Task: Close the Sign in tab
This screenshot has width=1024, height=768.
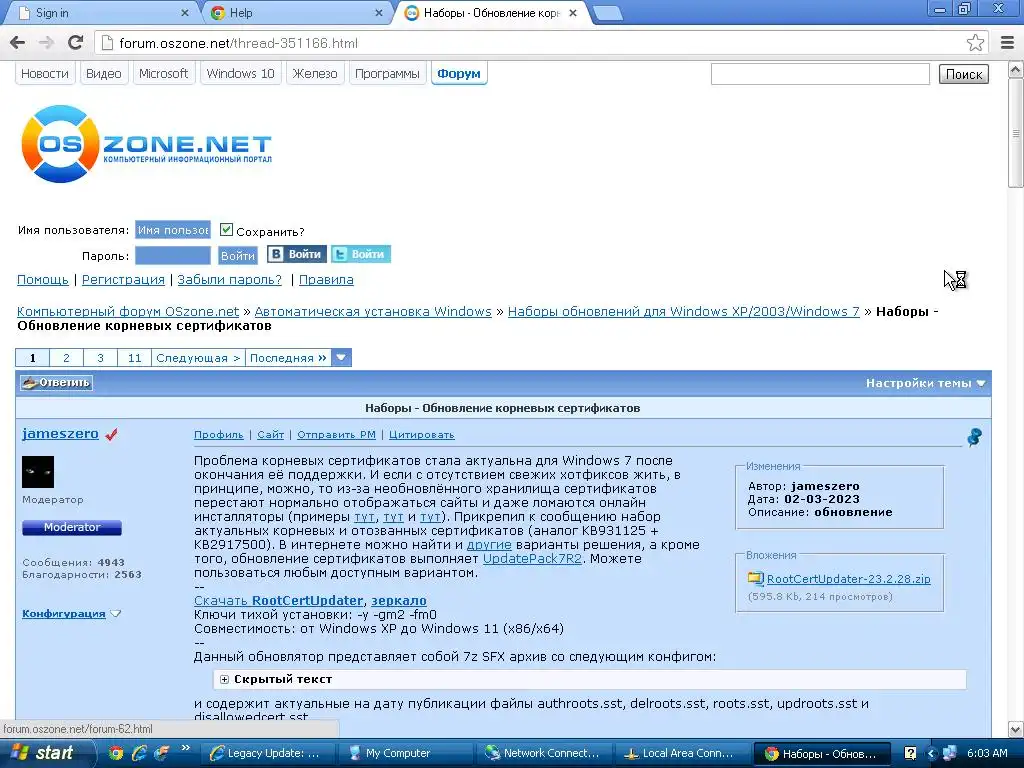Action: 184,13
